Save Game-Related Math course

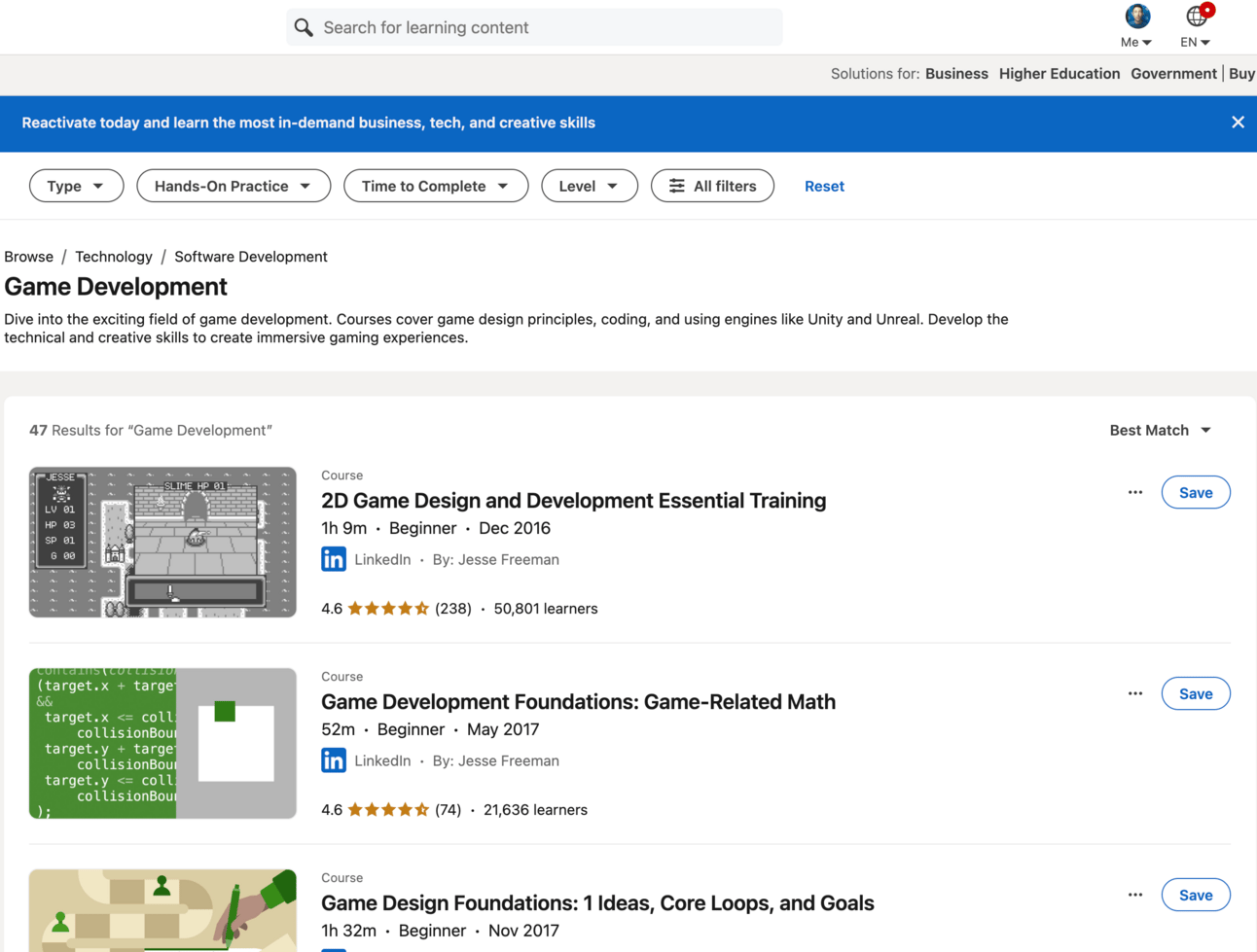[1196, 693]
